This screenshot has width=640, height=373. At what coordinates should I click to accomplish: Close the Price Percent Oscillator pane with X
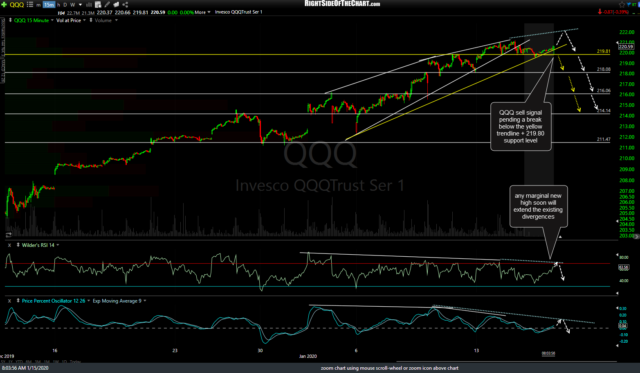click(9, 301)
